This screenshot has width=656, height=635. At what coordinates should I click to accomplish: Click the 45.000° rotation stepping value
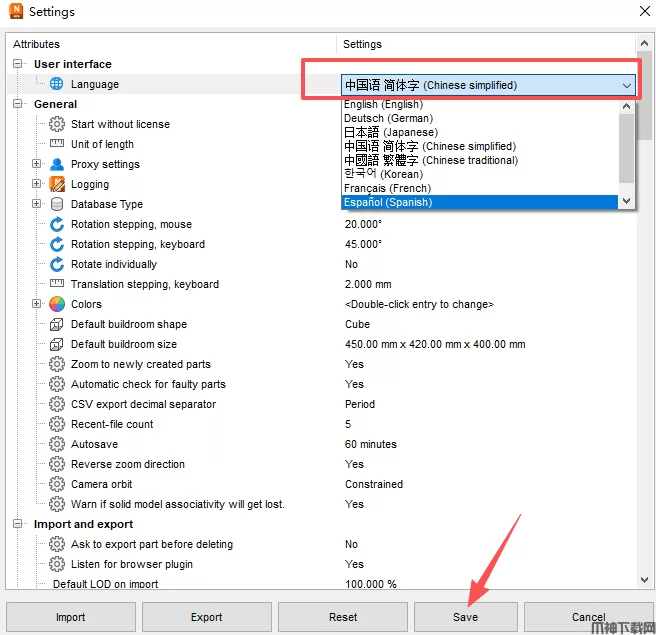(x=363, y=244)
